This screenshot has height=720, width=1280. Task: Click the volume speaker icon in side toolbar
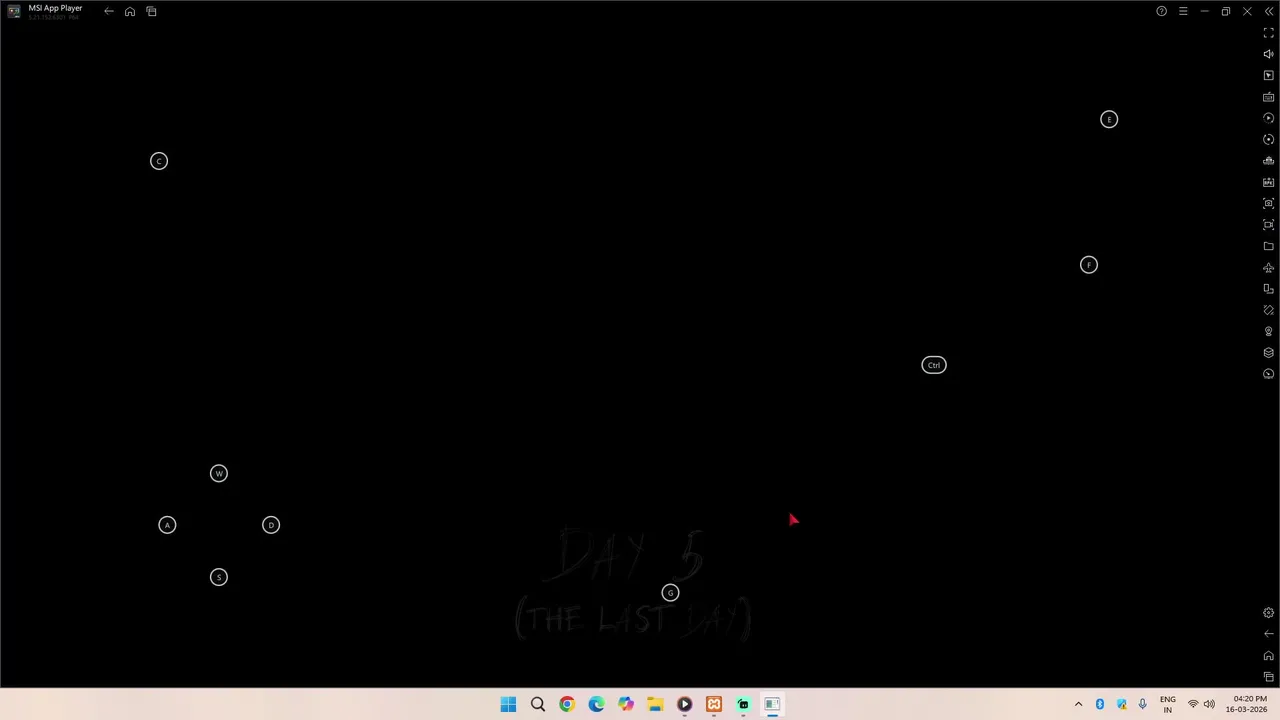1269,54
